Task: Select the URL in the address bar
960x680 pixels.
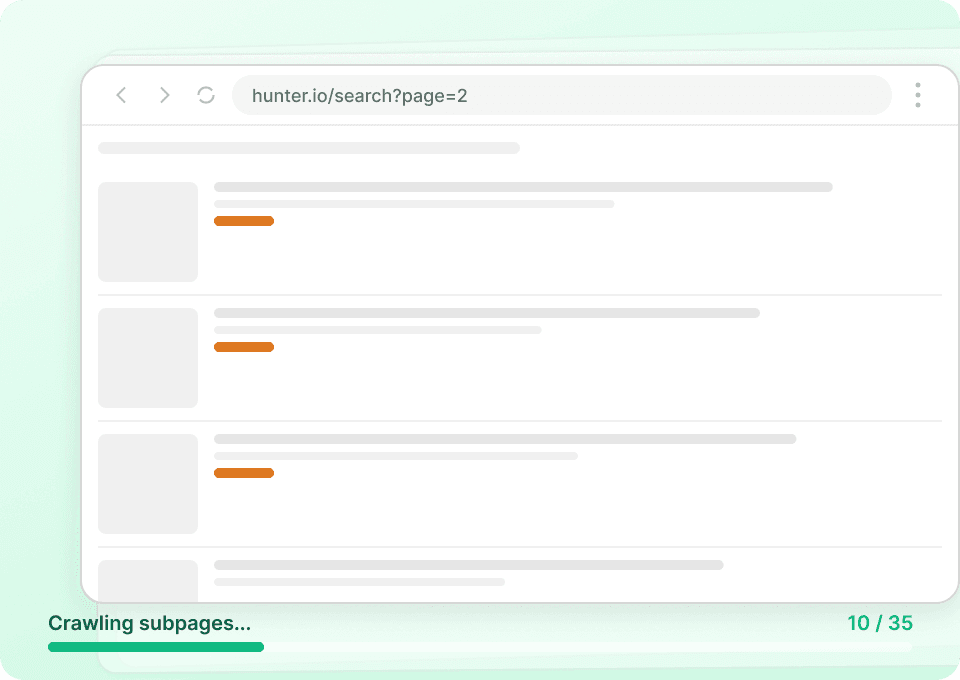Action: (562, 95)
